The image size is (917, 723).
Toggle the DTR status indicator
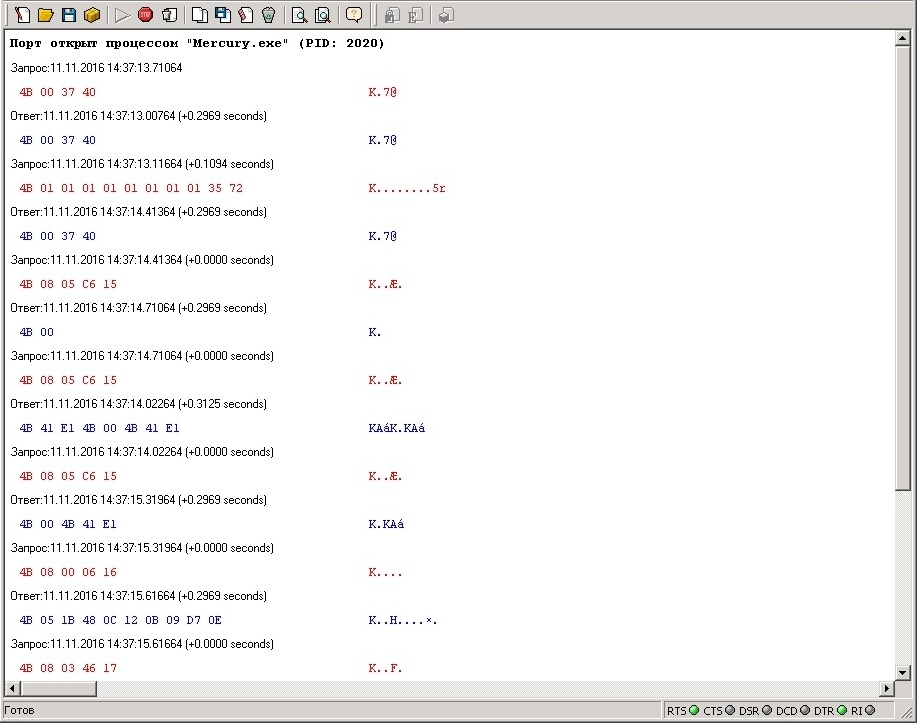(x=842, y=710)
